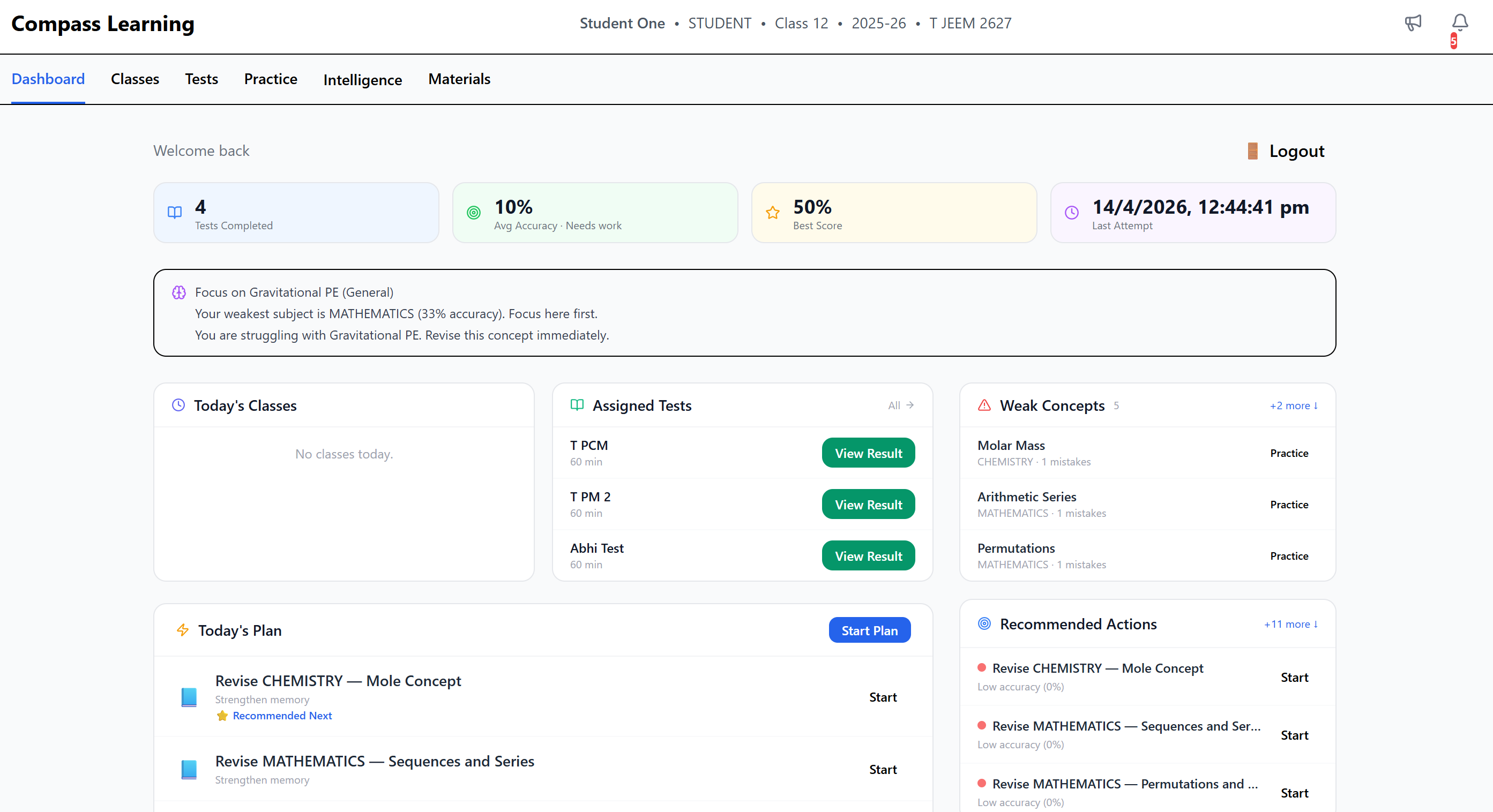Click the target icon by Recommended Actions

pos(984,624)
